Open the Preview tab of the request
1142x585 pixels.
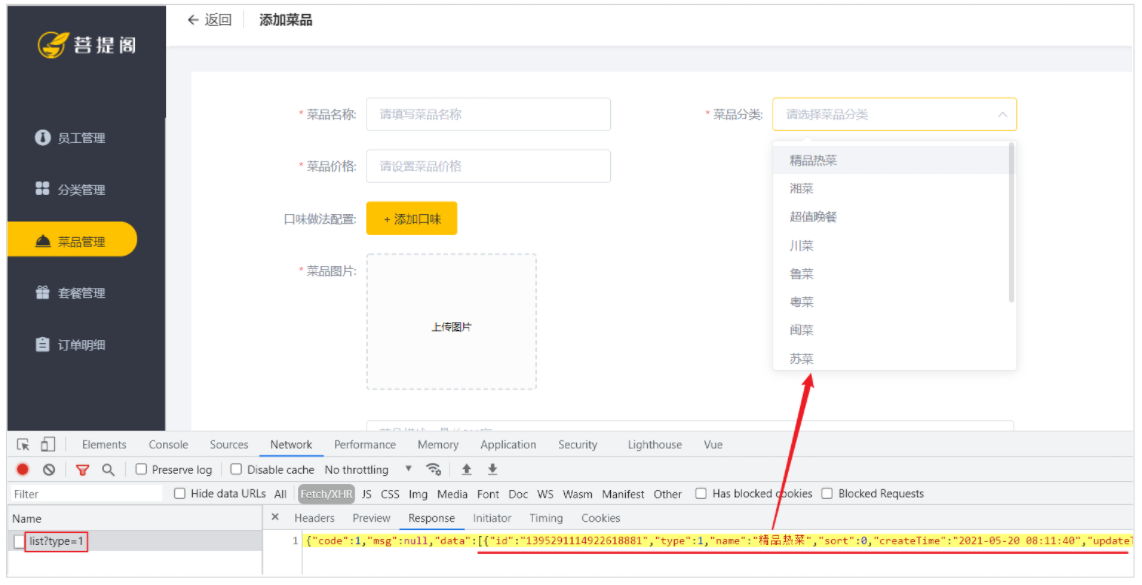point(371,518)
